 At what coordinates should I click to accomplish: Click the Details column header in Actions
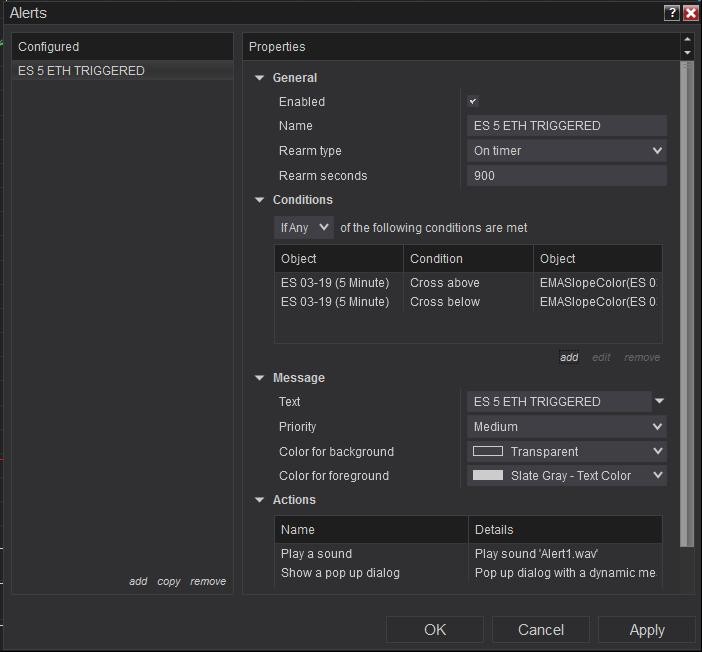(x=565, y=530)
